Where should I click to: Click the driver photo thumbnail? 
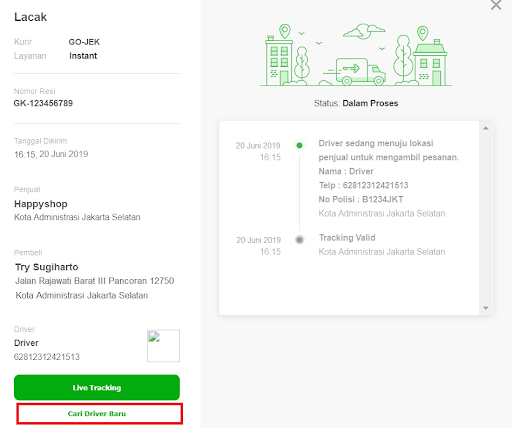point(163,346)
